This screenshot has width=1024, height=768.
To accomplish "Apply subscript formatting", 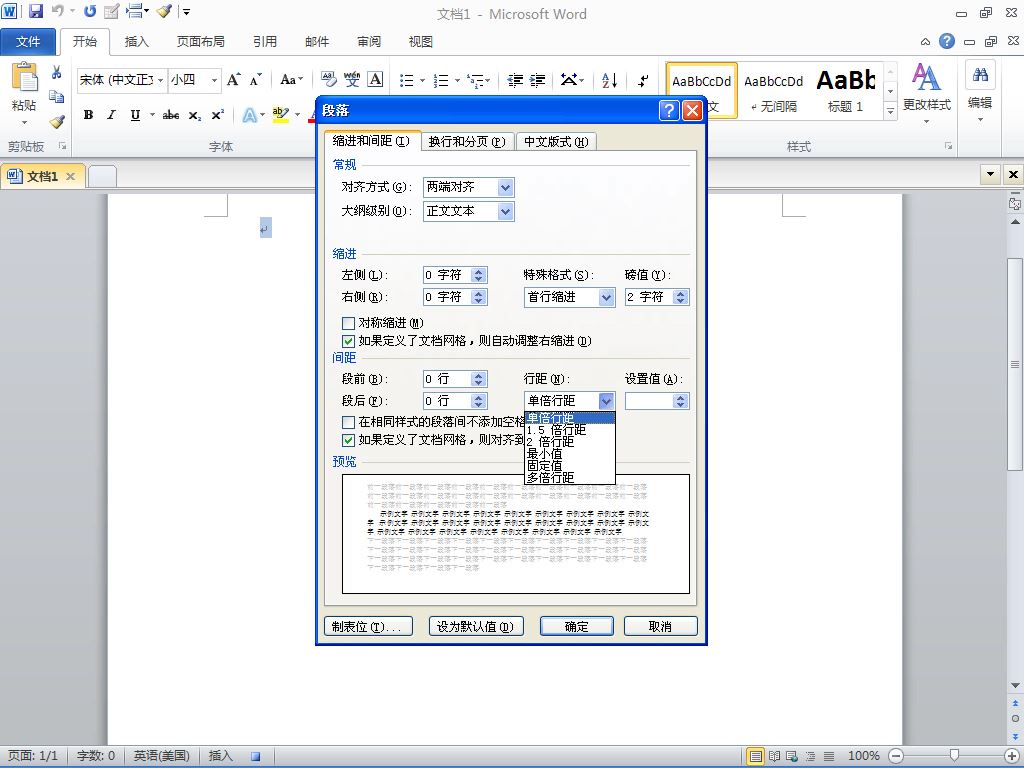I will click(195, 115).
